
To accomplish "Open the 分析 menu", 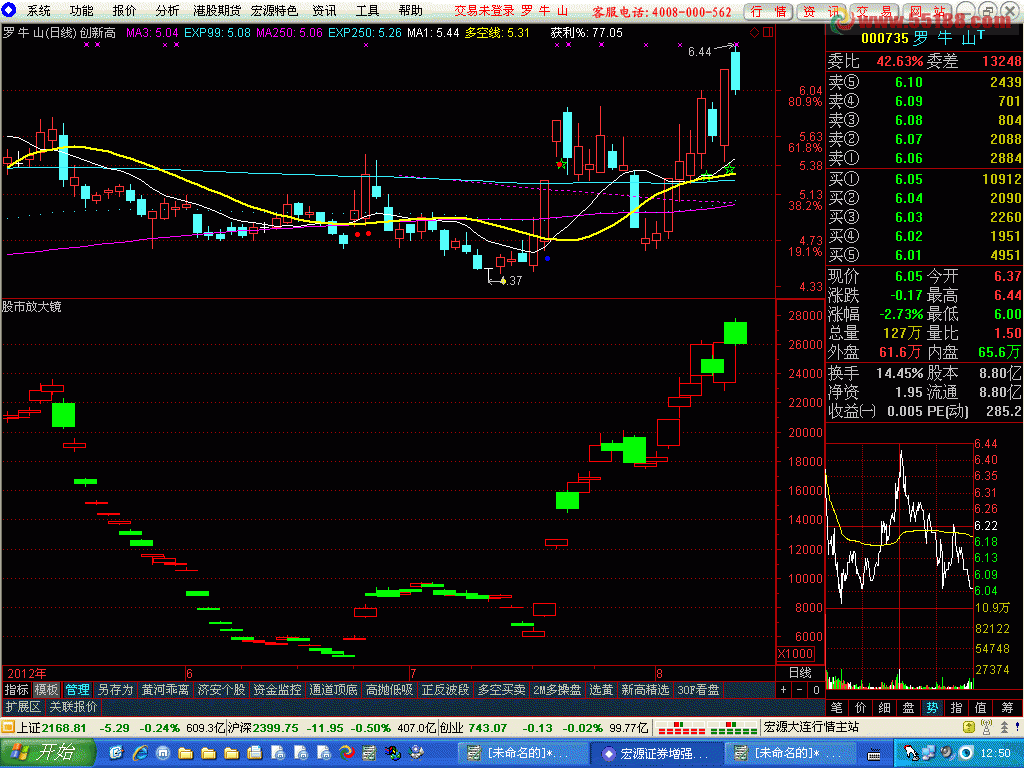I will (167, 10).
